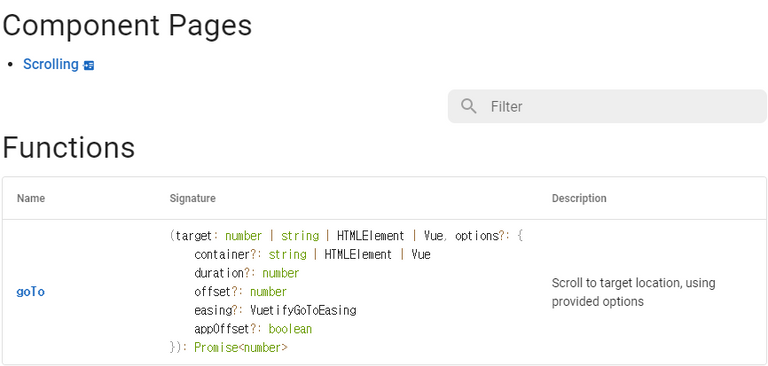Click the 'duration?: number' line
Screen dimensions: 768x366
click(x=246, y=273)
